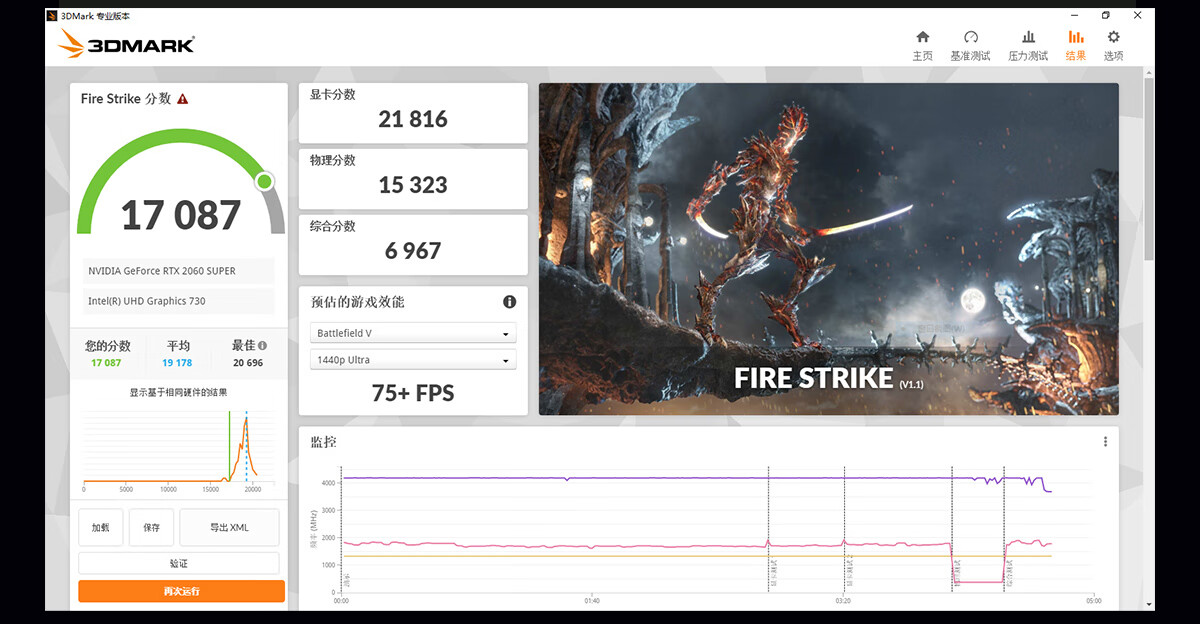Image resolution: width=1200 pixels, height=624 pixels.
Task: Click the green dot on the score gauge
Action: (264, 181)
